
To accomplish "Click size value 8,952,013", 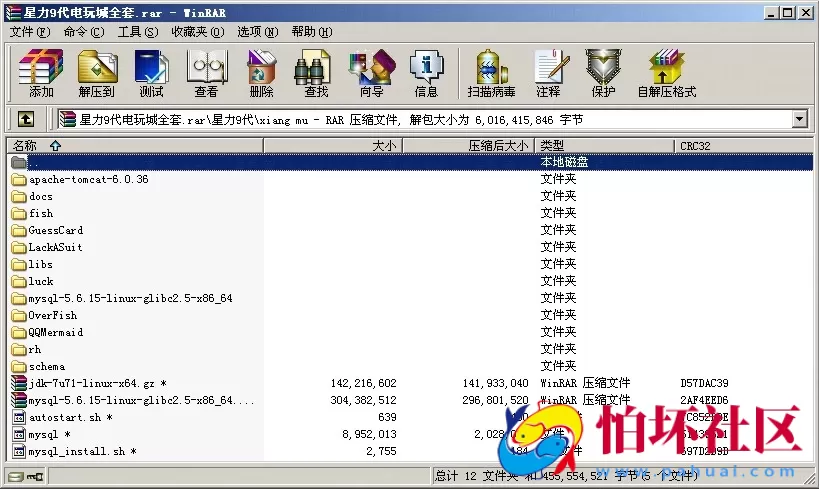I will click(x=369, y=434).
